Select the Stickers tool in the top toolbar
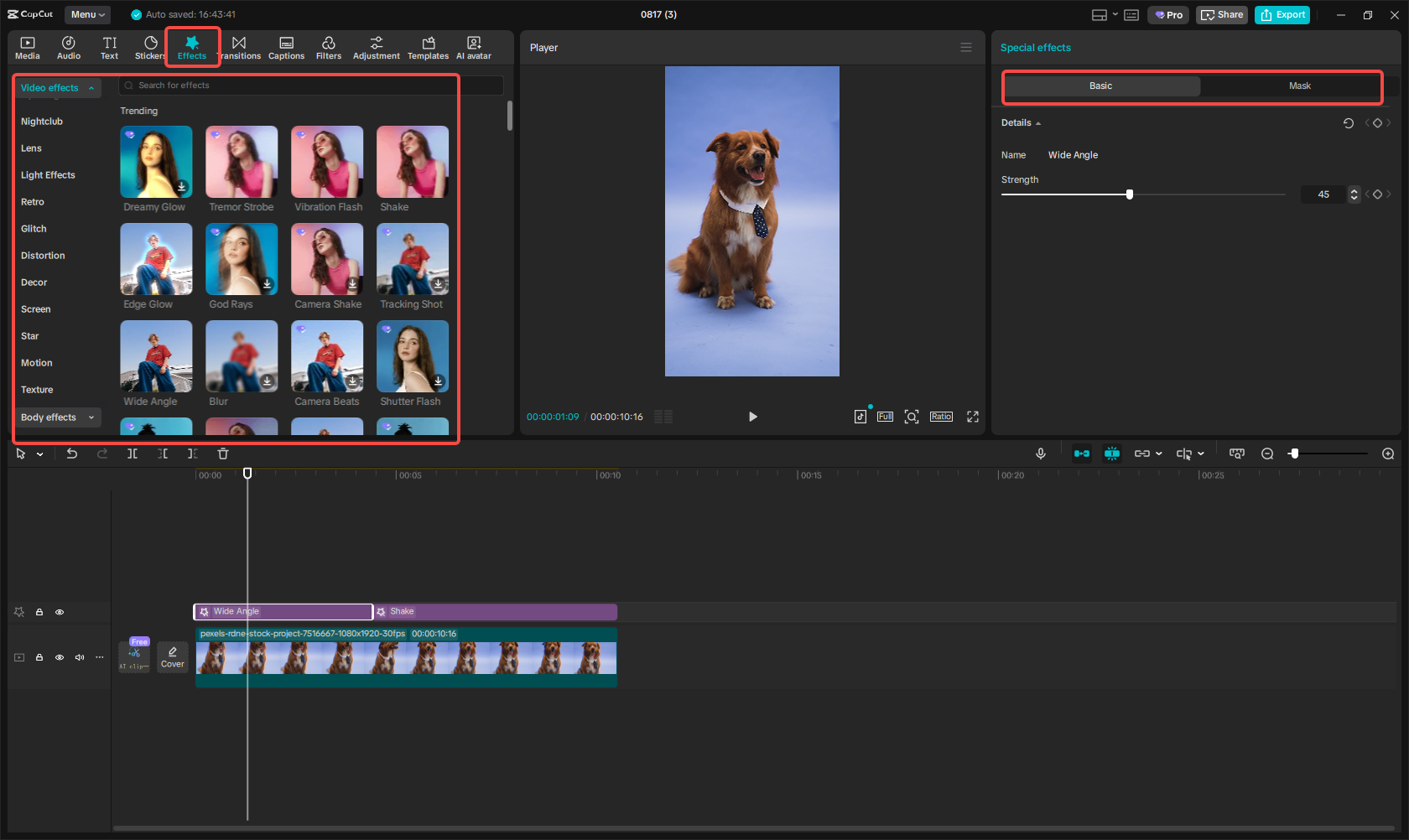Image resolution: width=1409 pixels, height=840 pixels. point(149,47)
